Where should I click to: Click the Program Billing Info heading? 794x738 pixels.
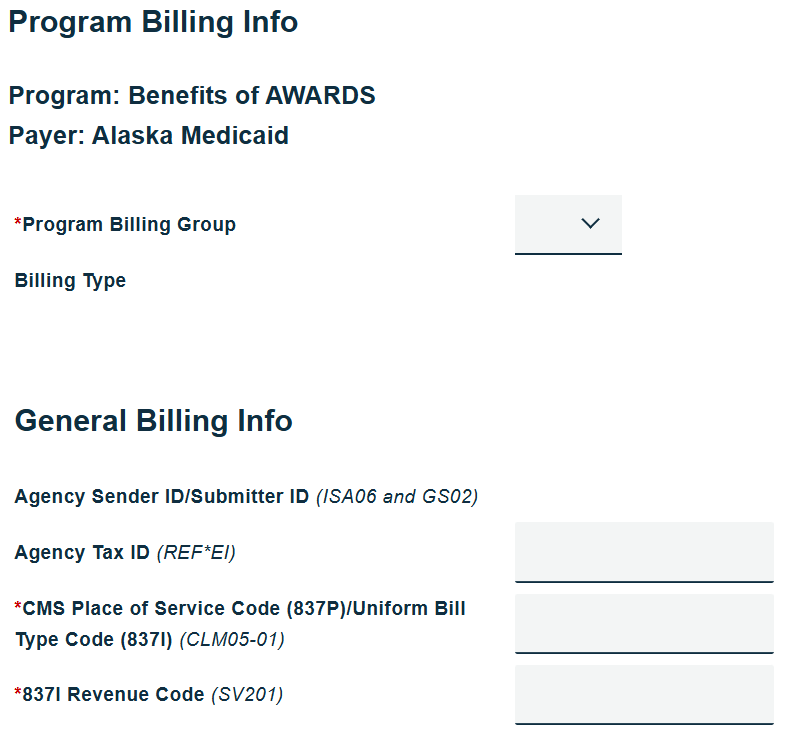(153, 22)
